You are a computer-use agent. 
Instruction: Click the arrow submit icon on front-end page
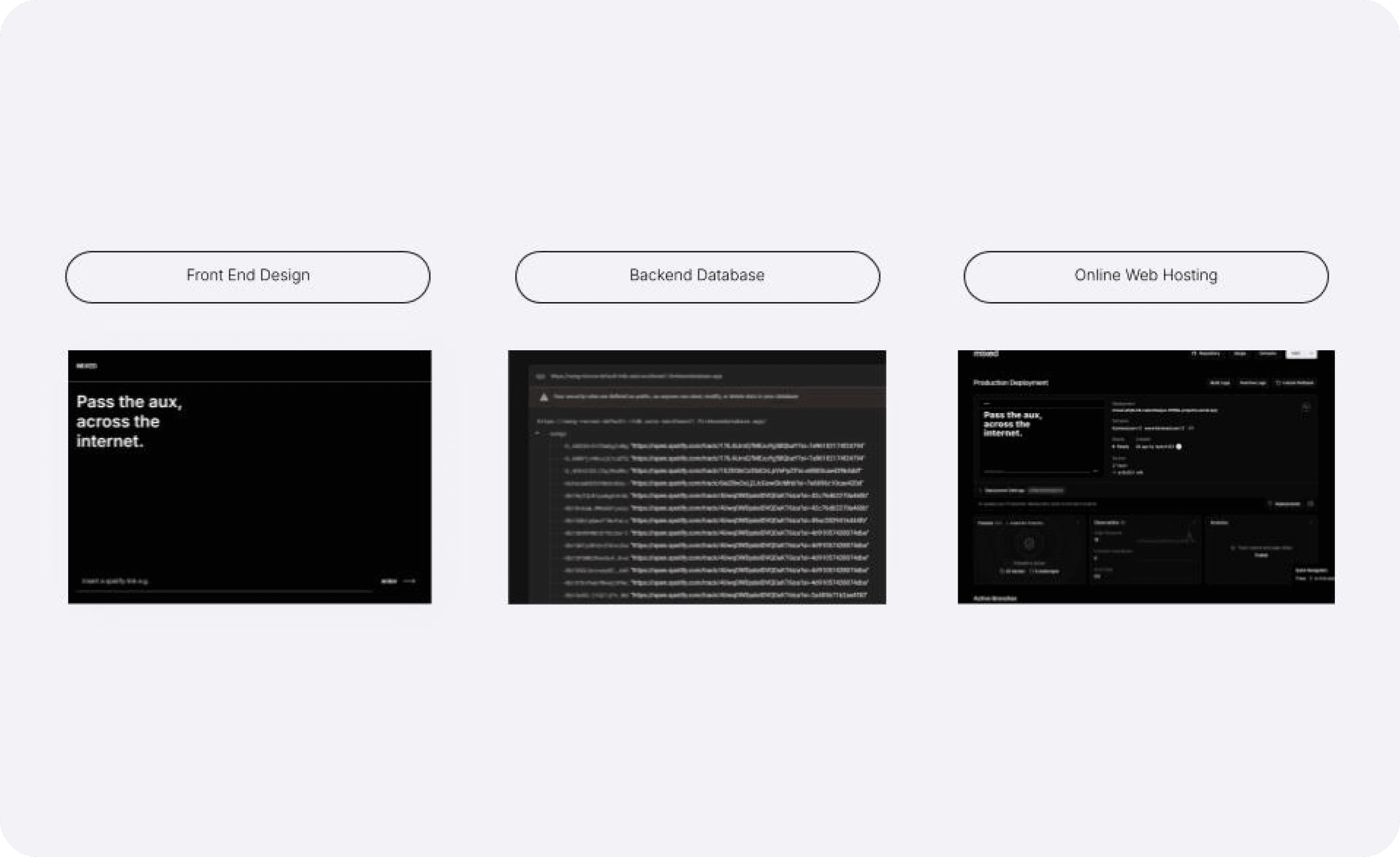(x=409, y=581)
